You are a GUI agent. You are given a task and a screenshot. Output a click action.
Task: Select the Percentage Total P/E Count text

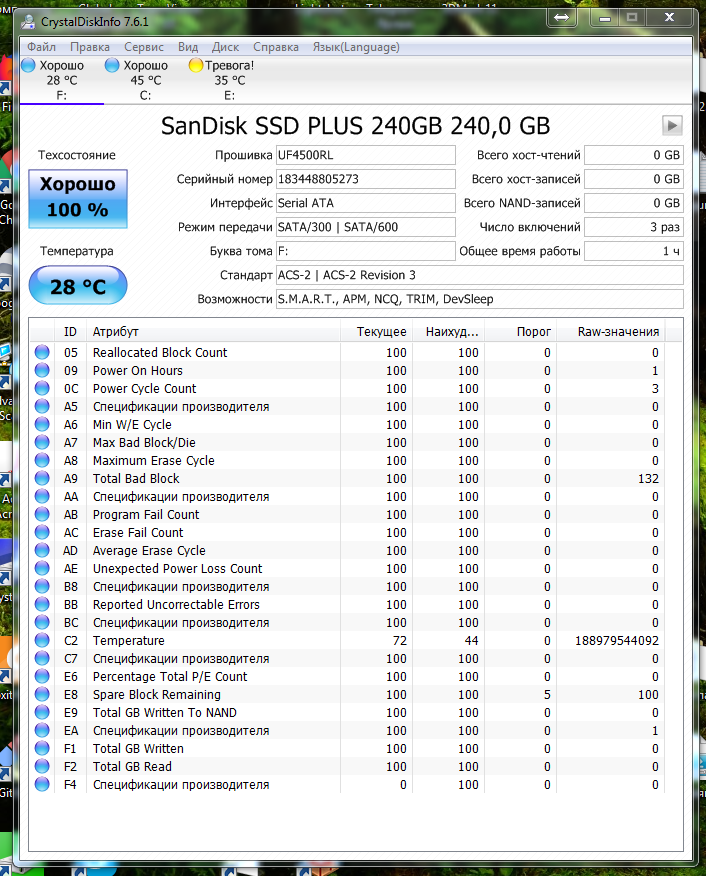[x=170, y=677]
